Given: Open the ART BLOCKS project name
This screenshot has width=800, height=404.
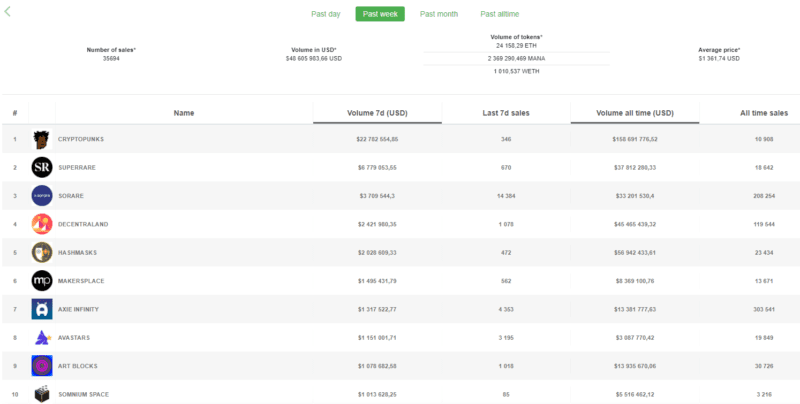Looking at the screenshot, I should [x=78, y=366].
